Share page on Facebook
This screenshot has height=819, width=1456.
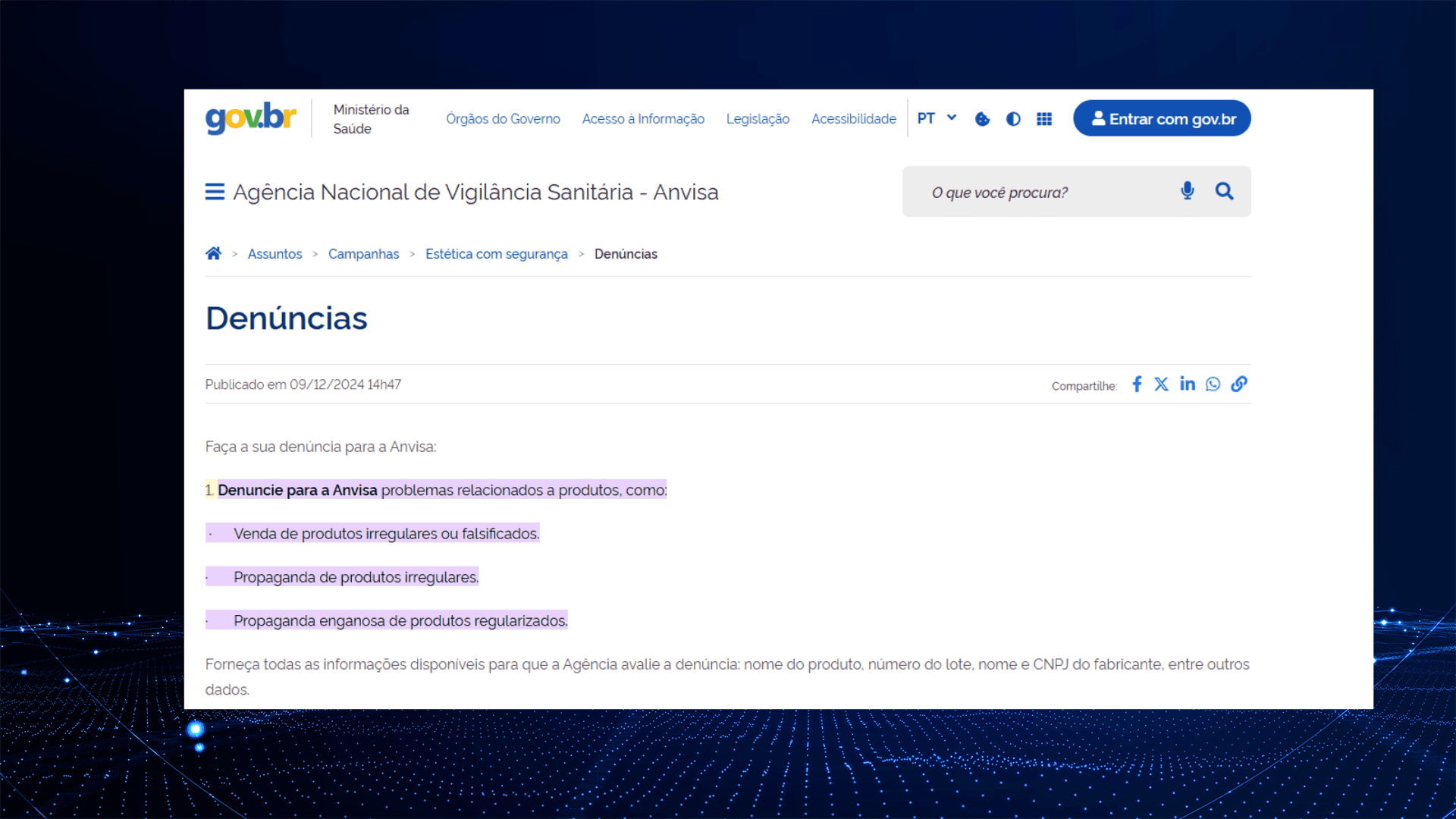click(1137, 384)
